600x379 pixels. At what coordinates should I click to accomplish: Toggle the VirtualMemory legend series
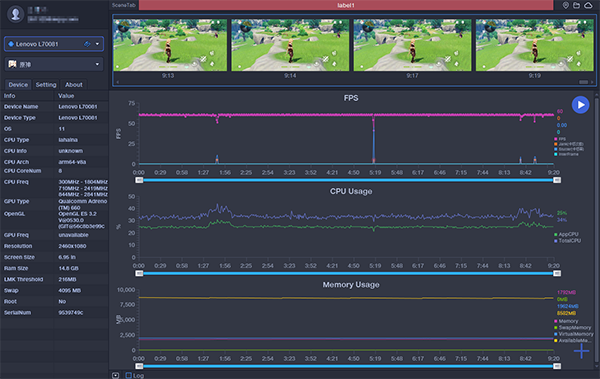pyautogui.click(x=573, y=334)
